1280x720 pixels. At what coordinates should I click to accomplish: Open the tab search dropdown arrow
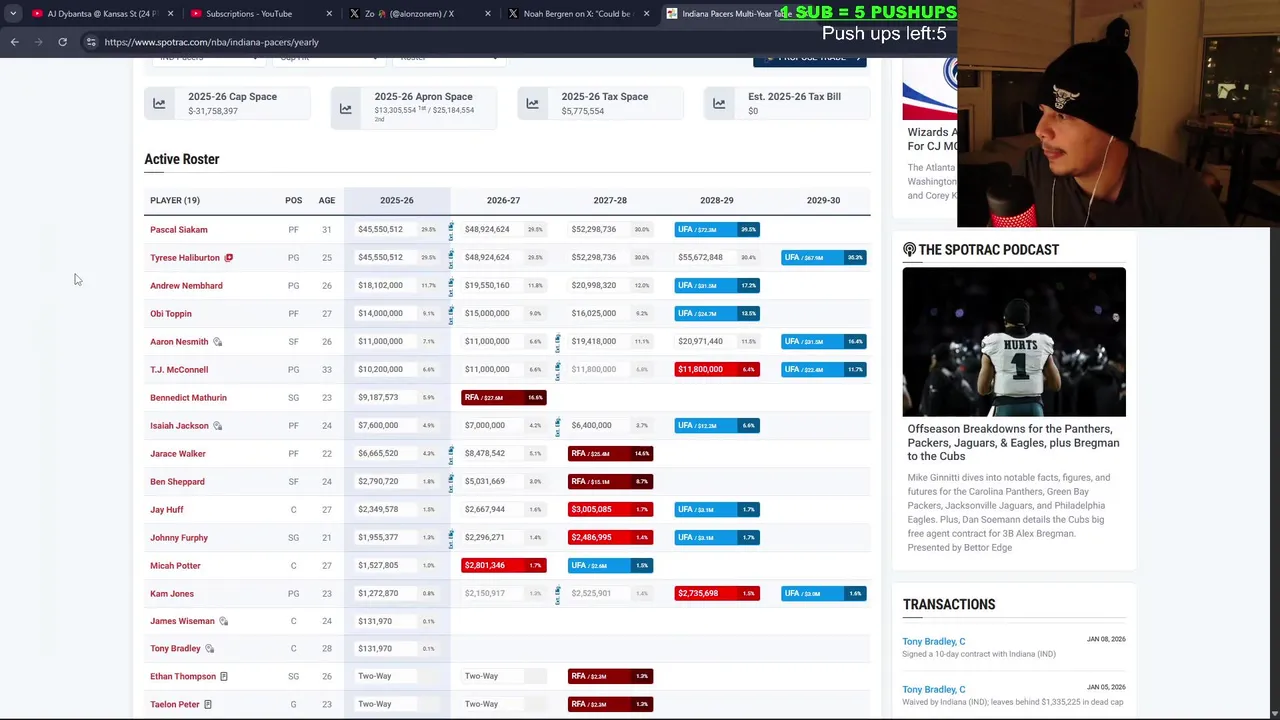[13, 14]
